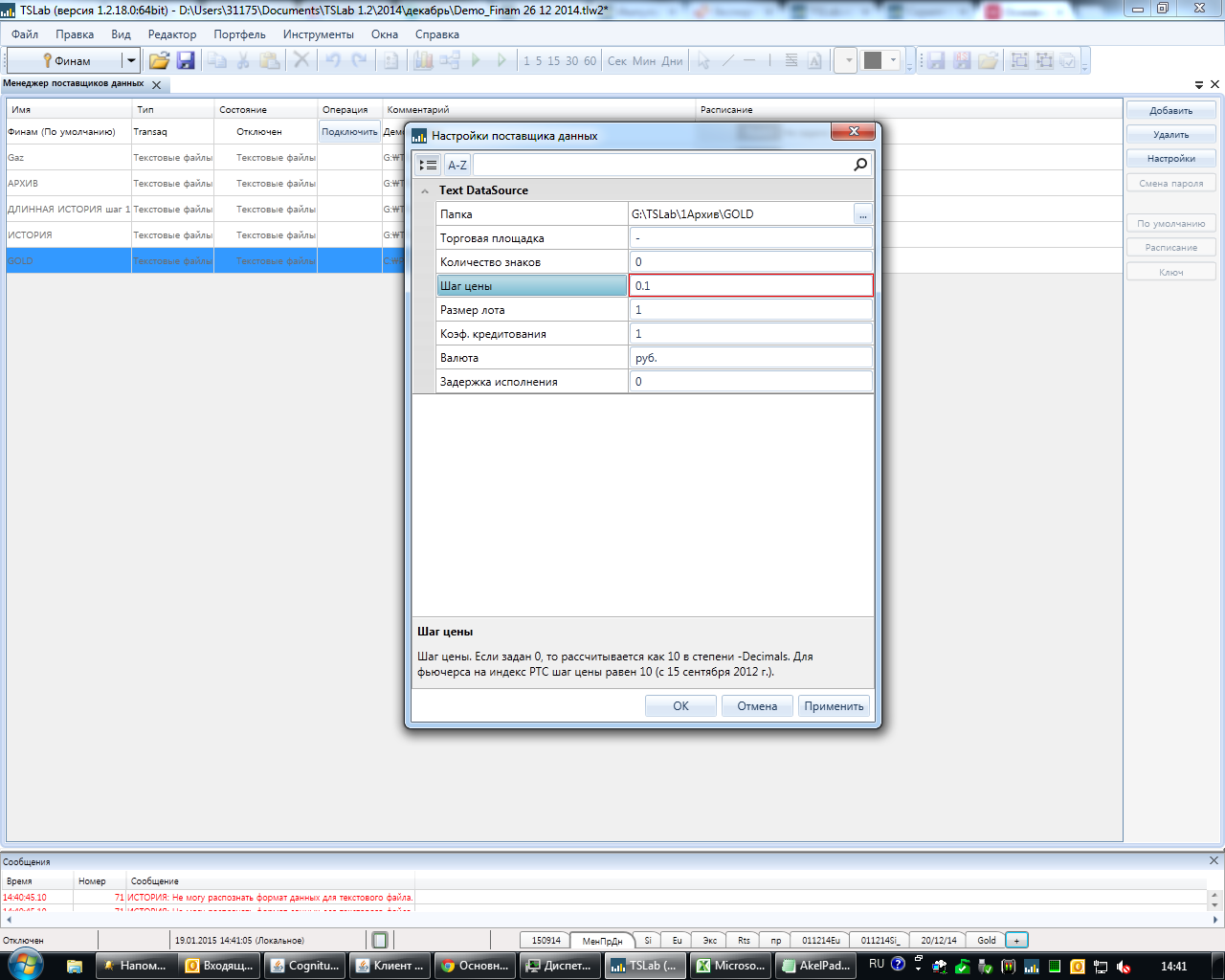Click the search magnifier in settings dialog
Image resolution: width=1225 pixels, height=980 pixels.
tap(860, 165)
